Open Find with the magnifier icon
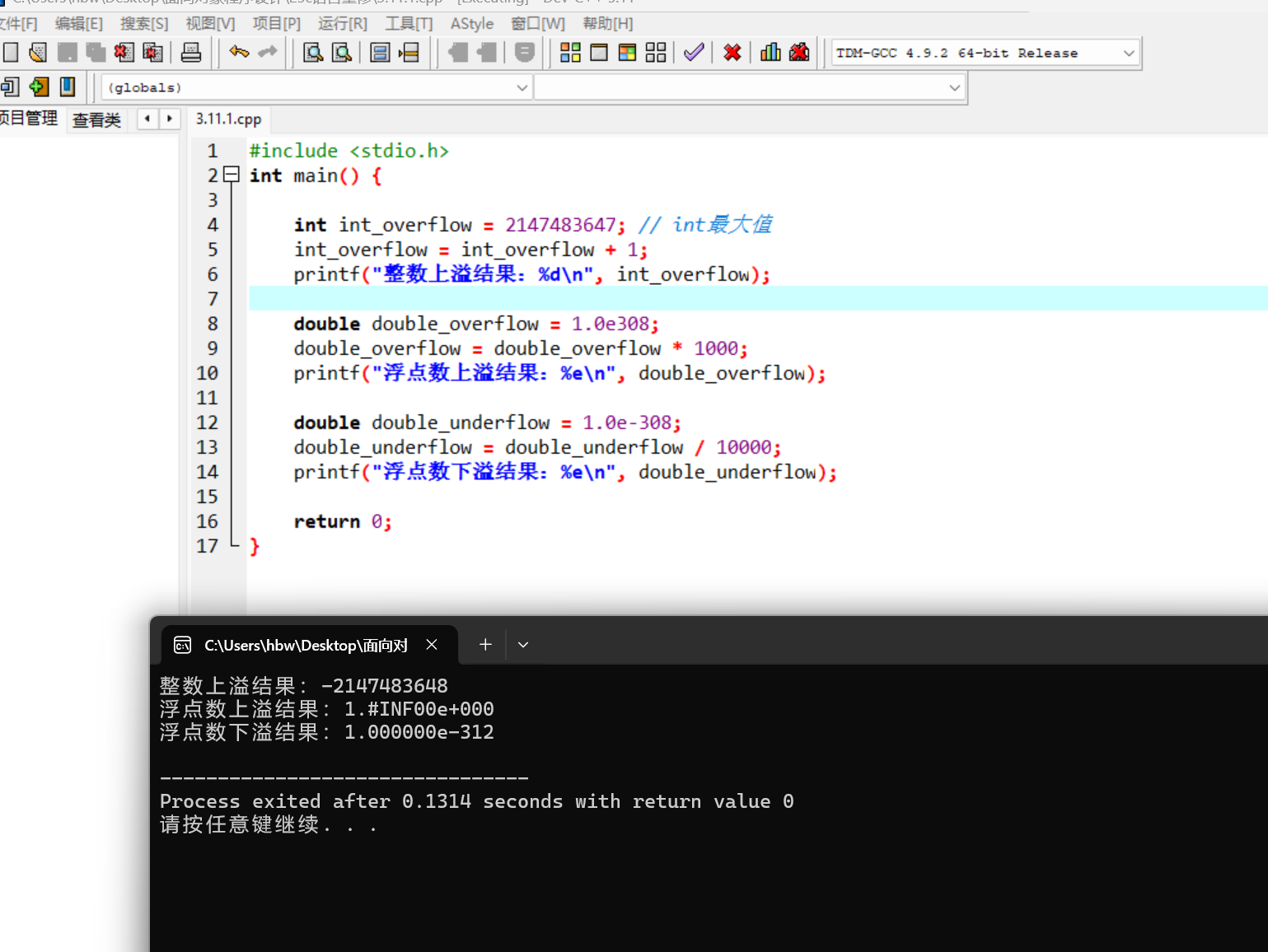This screenshot has width=1268, height=952. 313,53
